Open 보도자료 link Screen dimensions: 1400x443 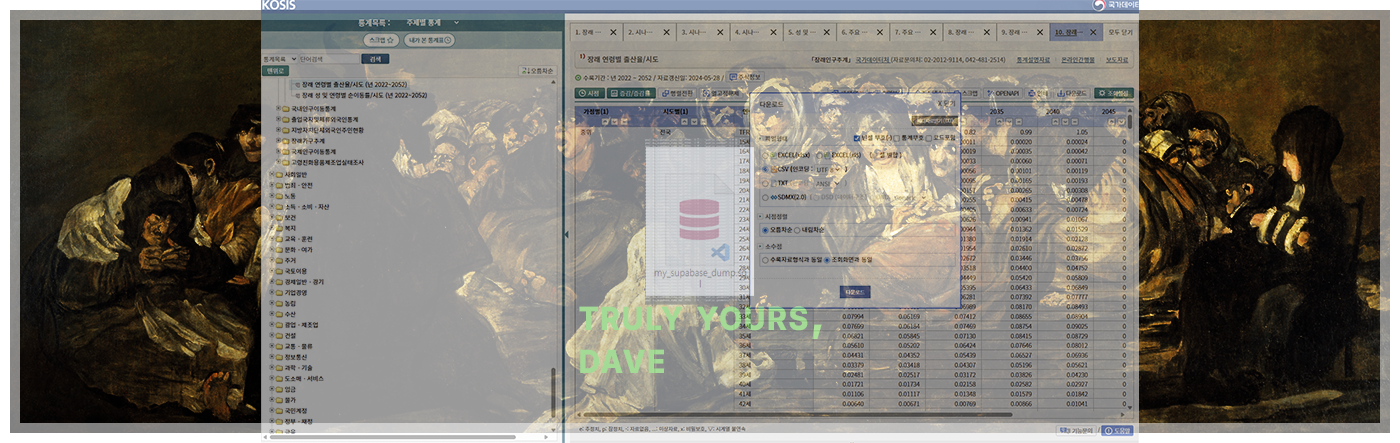[x=1117, y=60]
